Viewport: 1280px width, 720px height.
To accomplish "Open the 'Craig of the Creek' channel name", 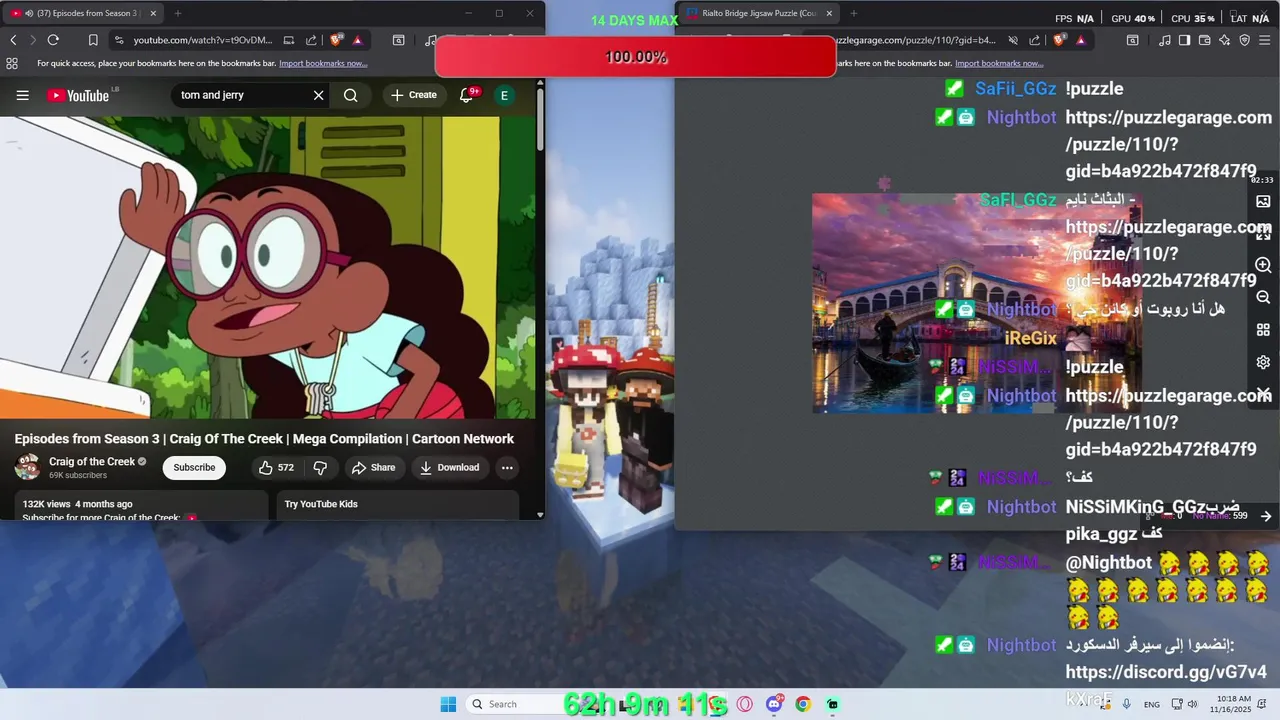I will 92,461.
